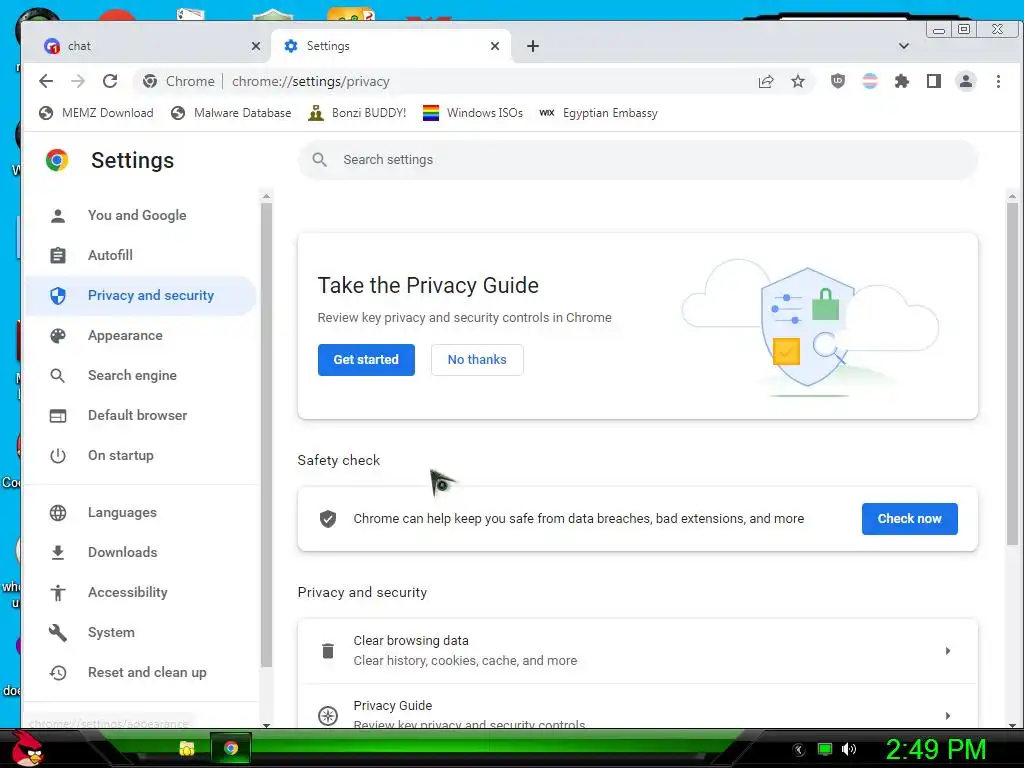
Task: Open Bonzi BUDDY! bookmark
Action: pos(357,113)
